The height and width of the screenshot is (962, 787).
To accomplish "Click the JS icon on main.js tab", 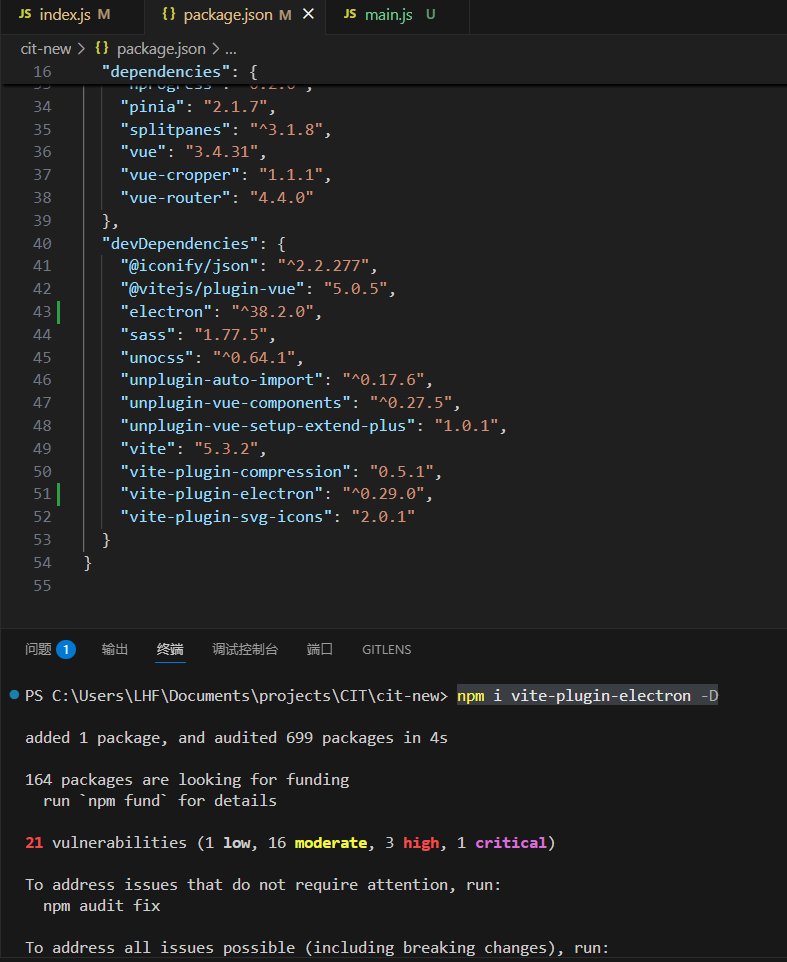I will point(350,14).
